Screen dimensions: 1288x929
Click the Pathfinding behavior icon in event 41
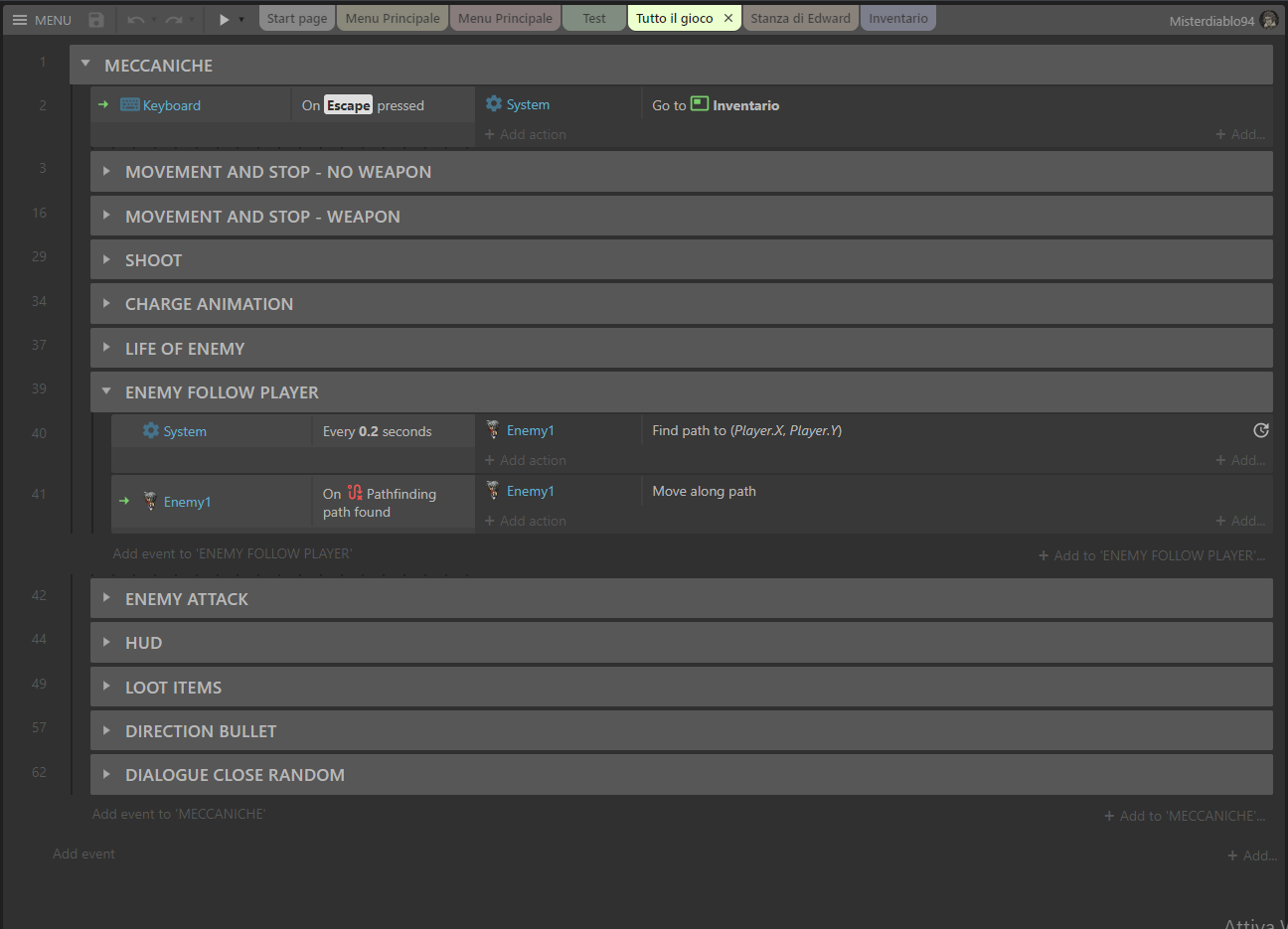[355, 493]
